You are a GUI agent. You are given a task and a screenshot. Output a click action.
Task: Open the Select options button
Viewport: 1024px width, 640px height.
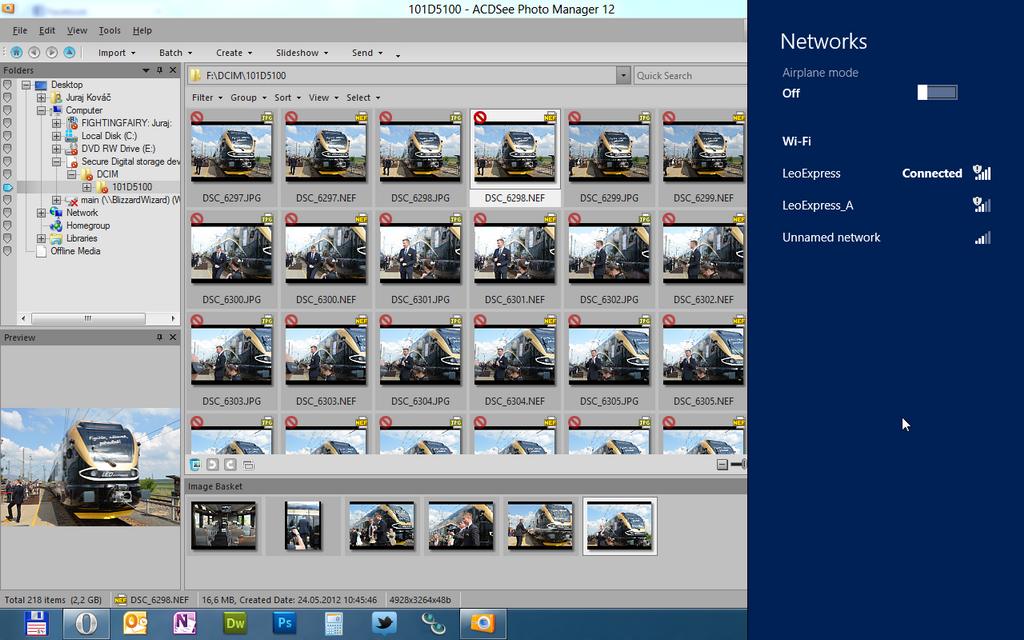363,97
